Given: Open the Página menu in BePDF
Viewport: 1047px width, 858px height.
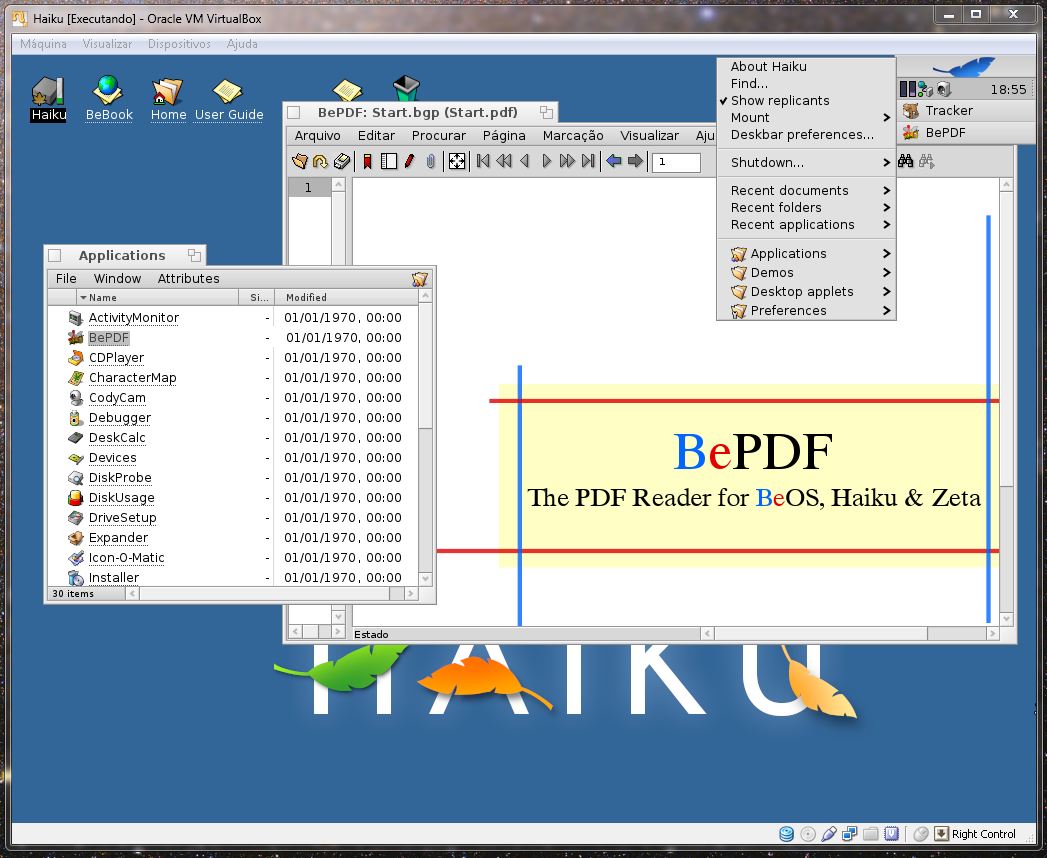Looking at the screenshot, I should (x=504, y=136).
